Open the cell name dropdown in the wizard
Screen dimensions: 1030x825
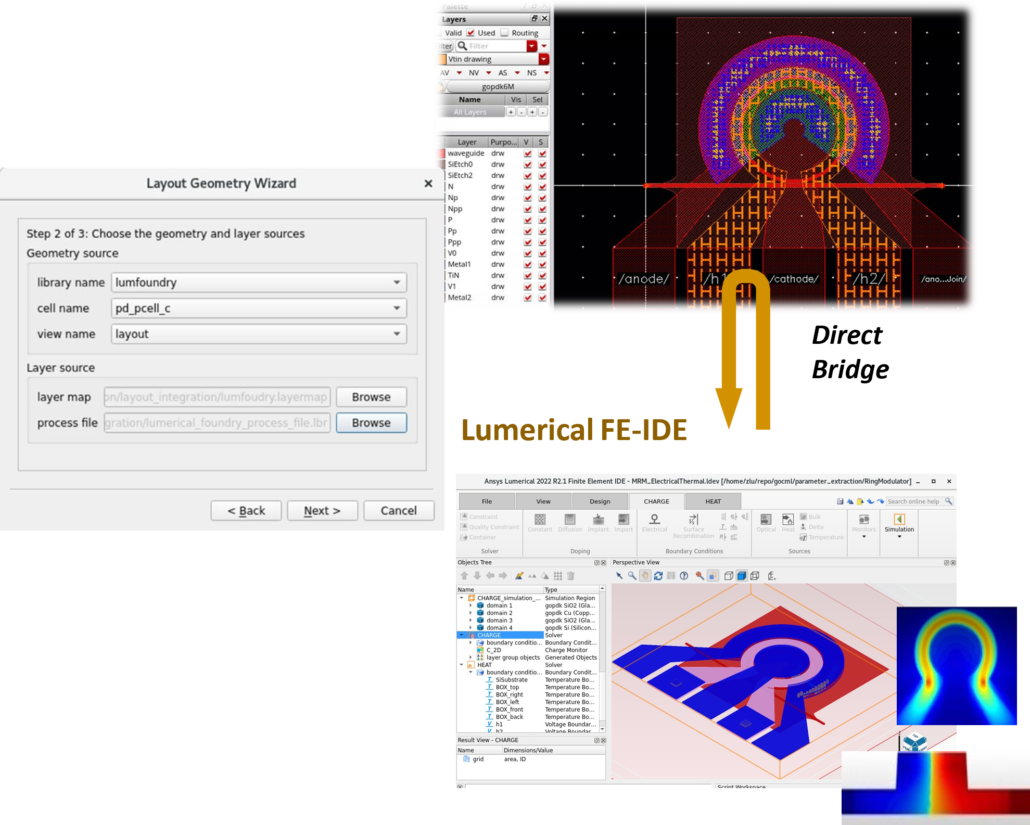[396, 309]
